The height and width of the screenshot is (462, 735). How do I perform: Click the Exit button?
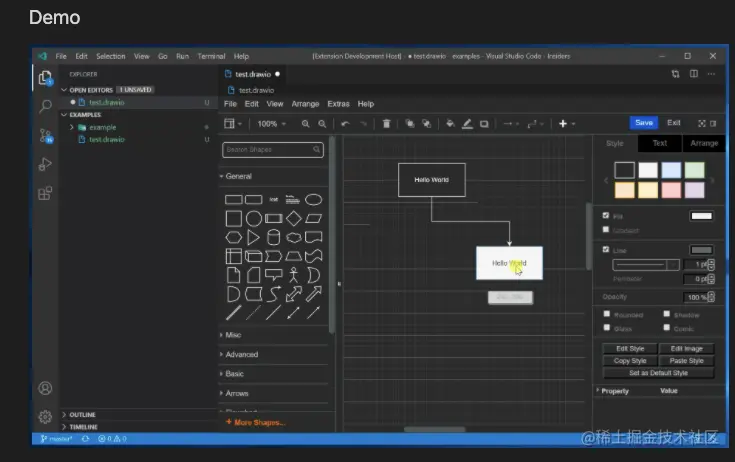[x=674, y=123]
